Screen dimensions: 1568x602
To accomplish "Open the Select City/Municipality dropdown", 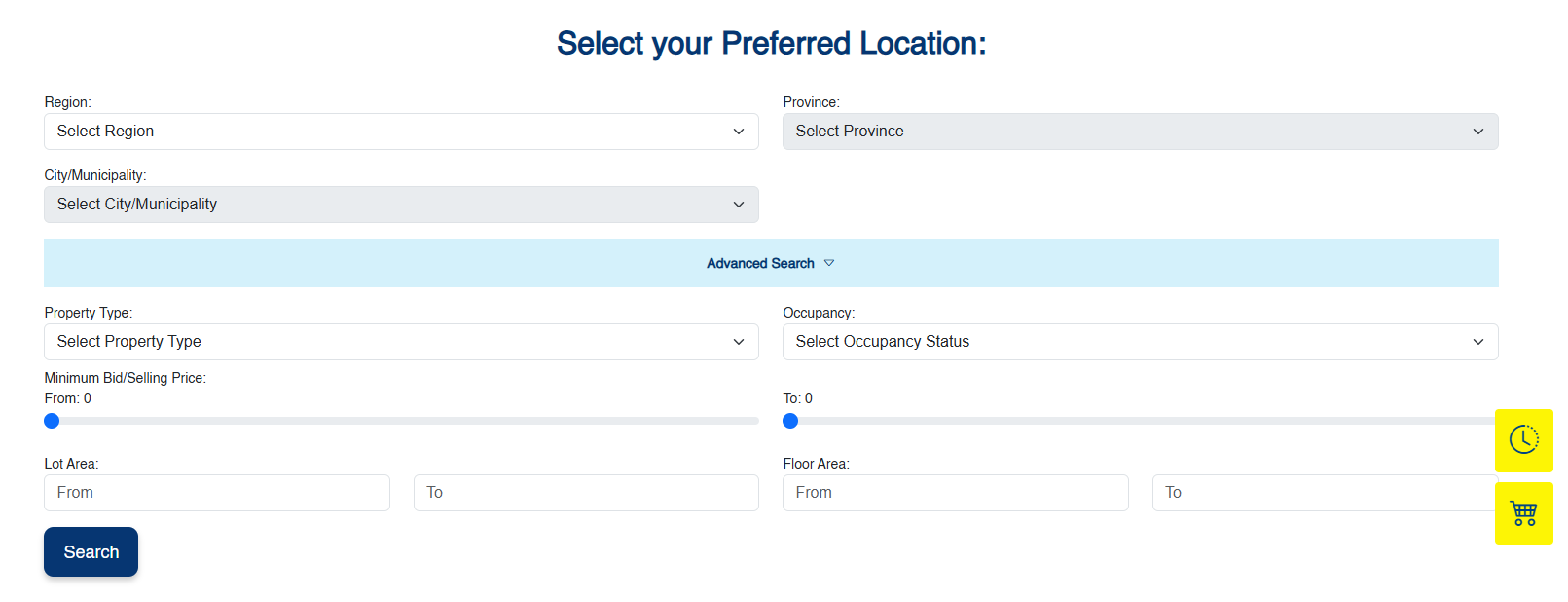I will click(x=401, y=205).
